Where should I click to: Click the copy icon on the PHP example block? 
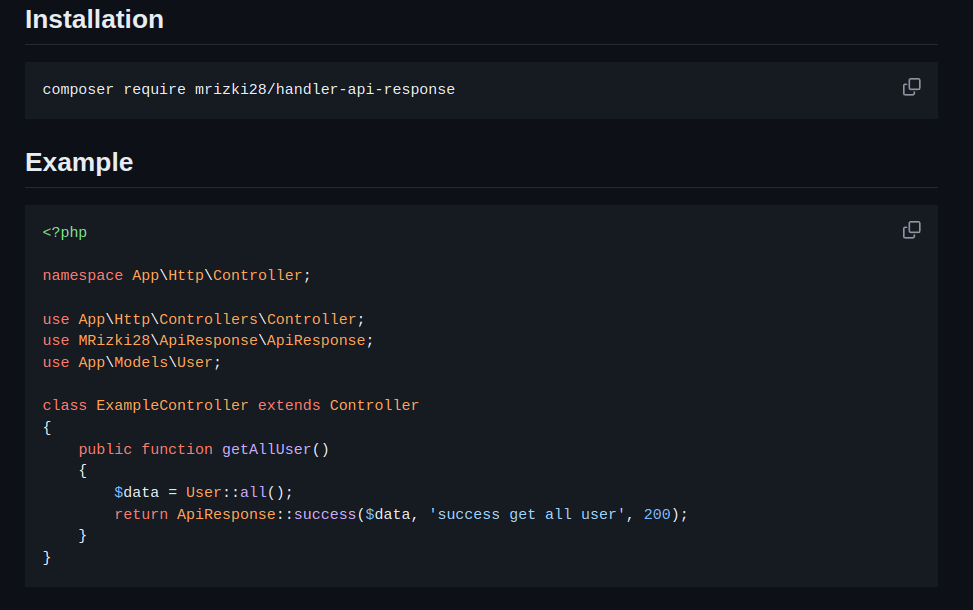[x=911, y=229]
